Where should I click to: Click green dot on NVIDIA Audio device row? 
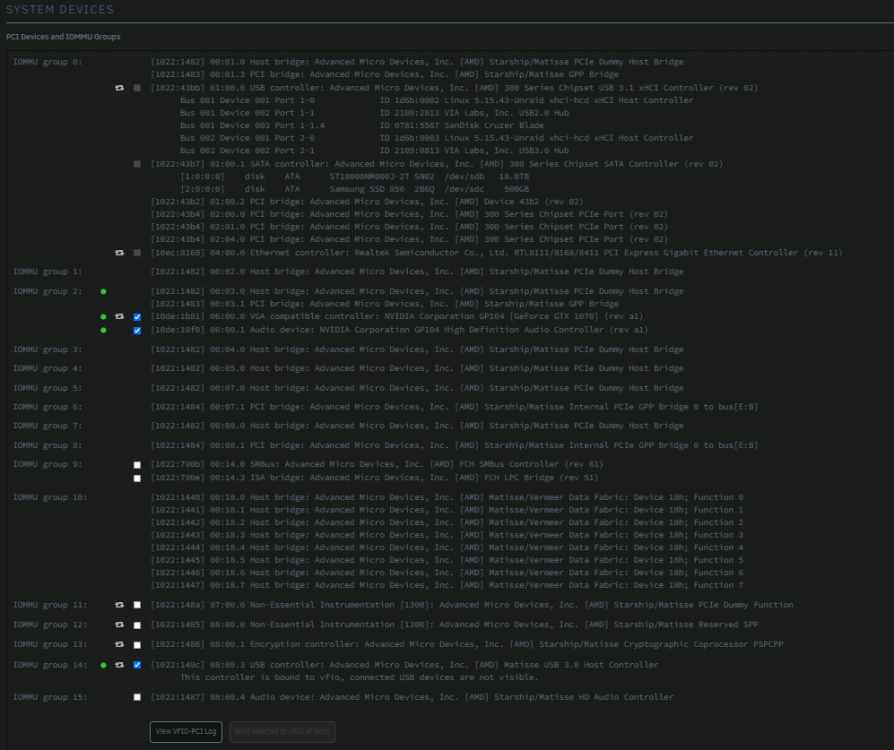pyautogui.click(x=103, y=330)
